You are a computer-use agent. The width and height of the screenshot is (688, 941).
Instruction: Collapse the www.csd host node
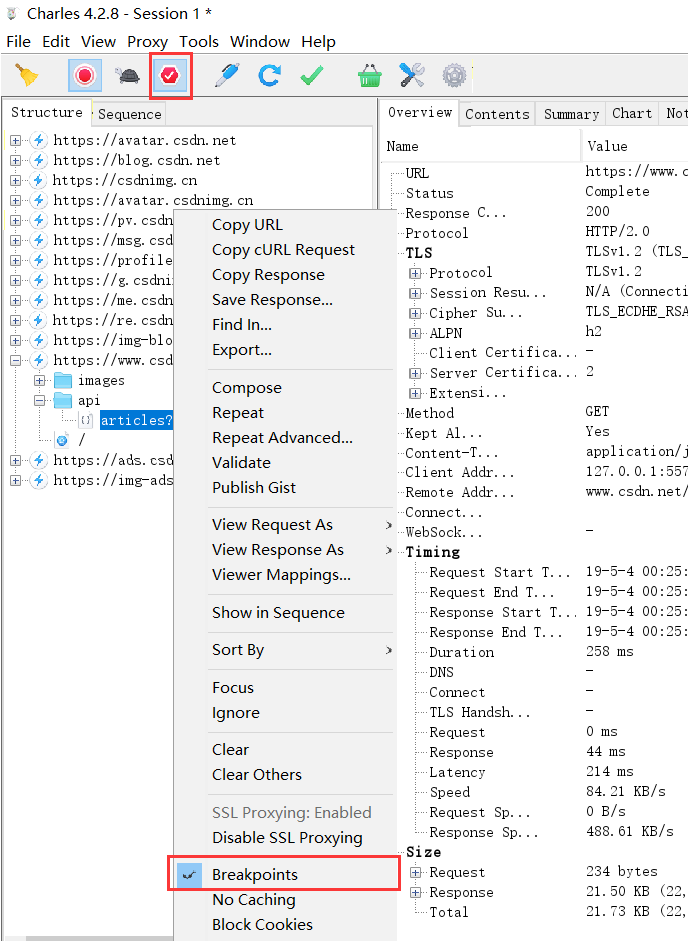tap(16, 360)
